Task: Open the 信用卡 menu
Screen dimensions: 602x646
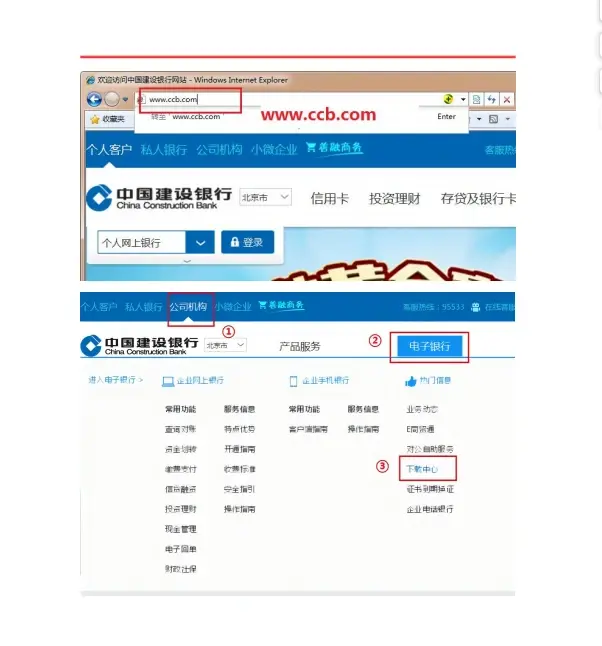Action: coord(330,199)
